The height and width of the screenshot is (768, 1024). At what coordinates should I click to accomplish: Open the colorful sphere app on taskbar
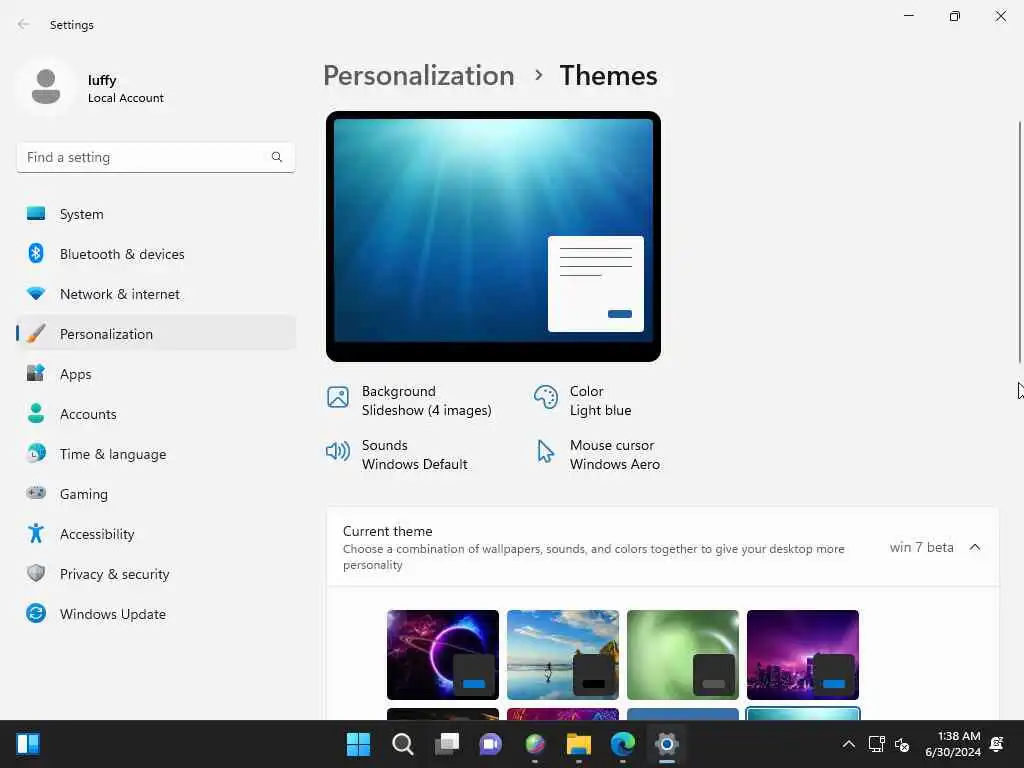[535, 744]
